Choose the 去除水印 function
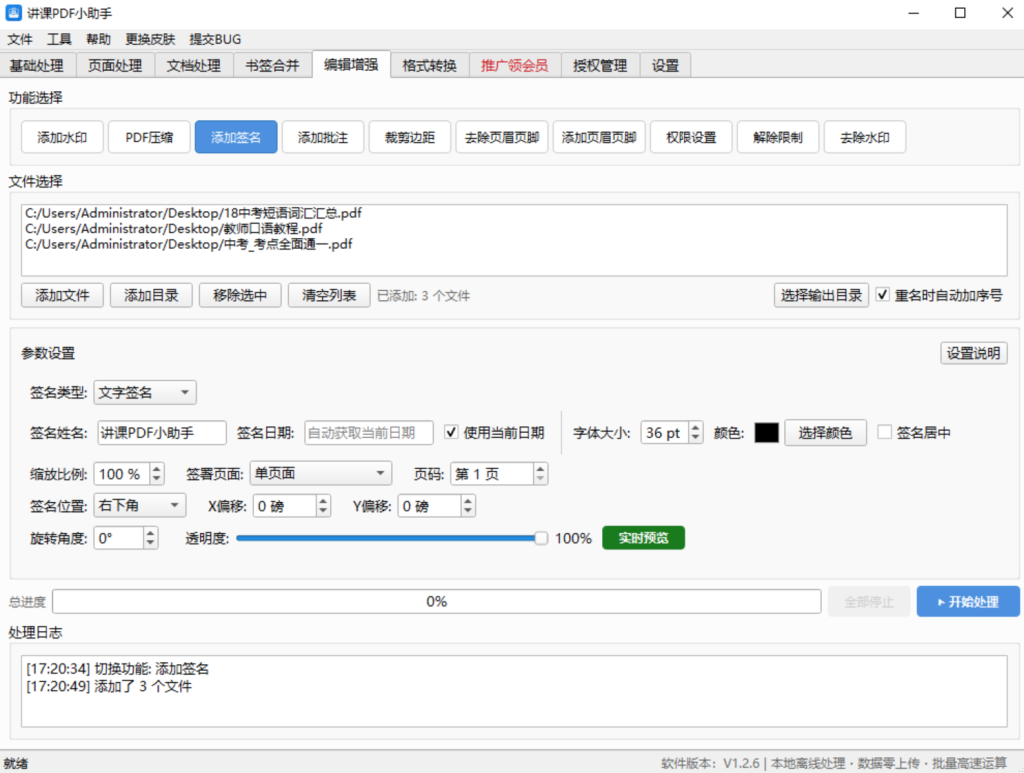Viewport: 1024px width, 773px height. coord(865,137)
